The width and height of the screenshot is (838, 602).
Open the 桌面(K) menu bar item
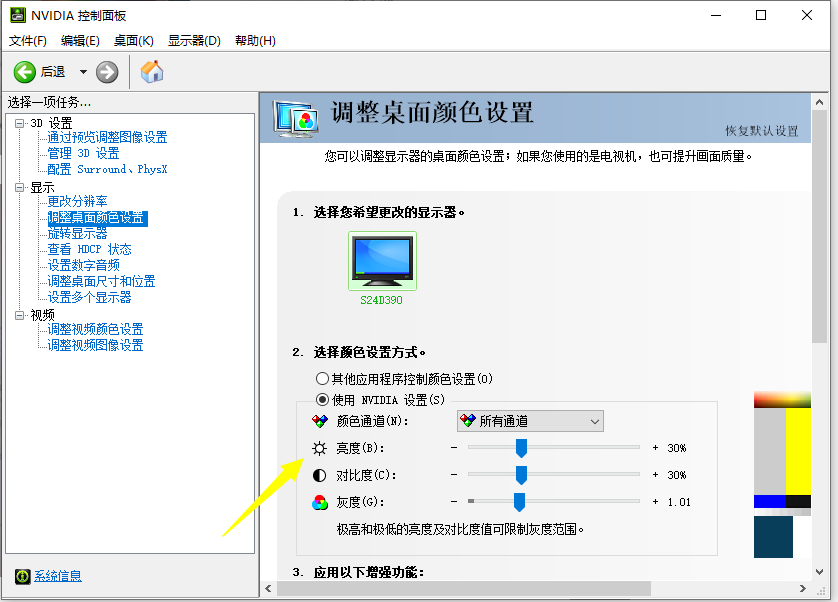pos(131,40)
